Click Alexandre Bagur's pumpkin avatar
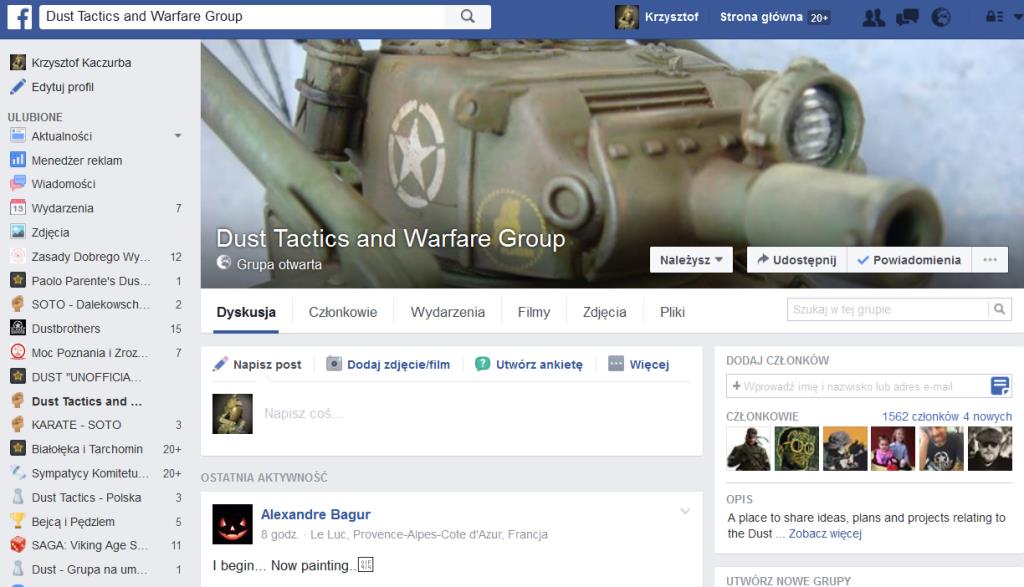 232,524
